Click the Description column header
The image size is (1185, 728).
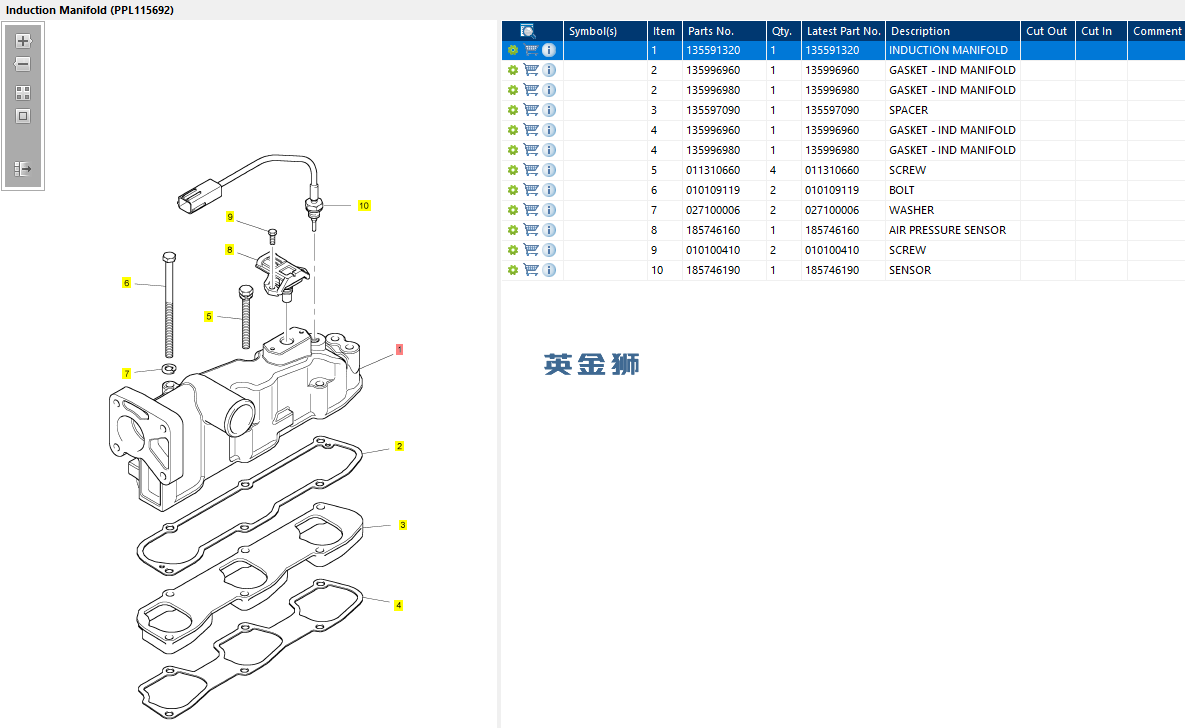(920, 31)
